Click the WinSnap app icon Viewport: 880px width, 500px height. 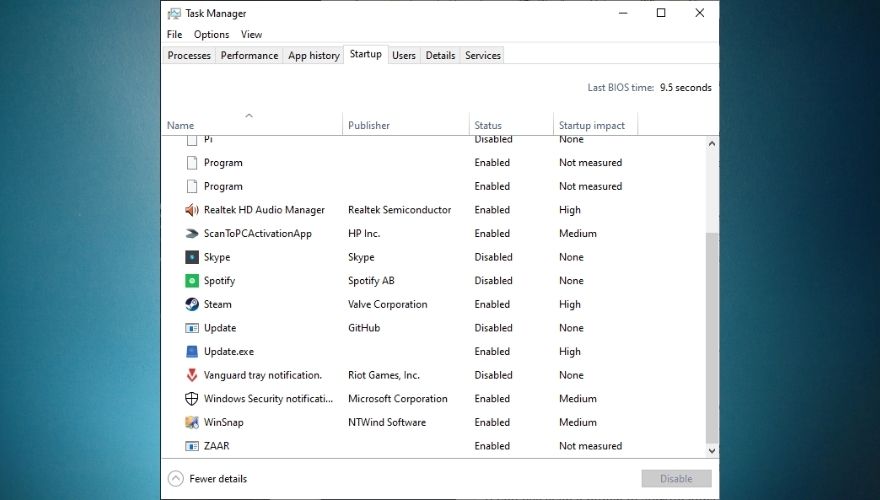[x=191, y=422]
